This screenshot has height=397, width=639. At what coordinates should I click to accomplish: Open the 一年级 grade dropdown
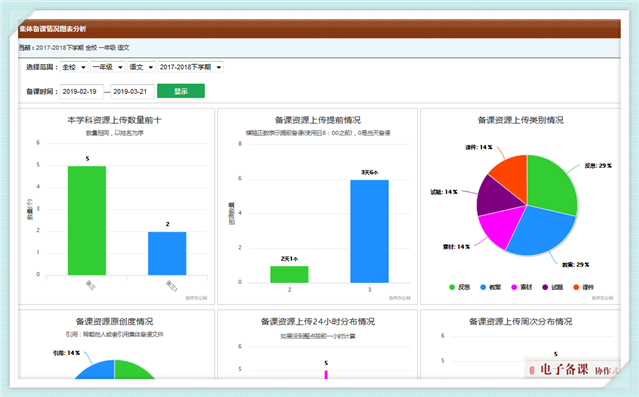click(108, 67)
